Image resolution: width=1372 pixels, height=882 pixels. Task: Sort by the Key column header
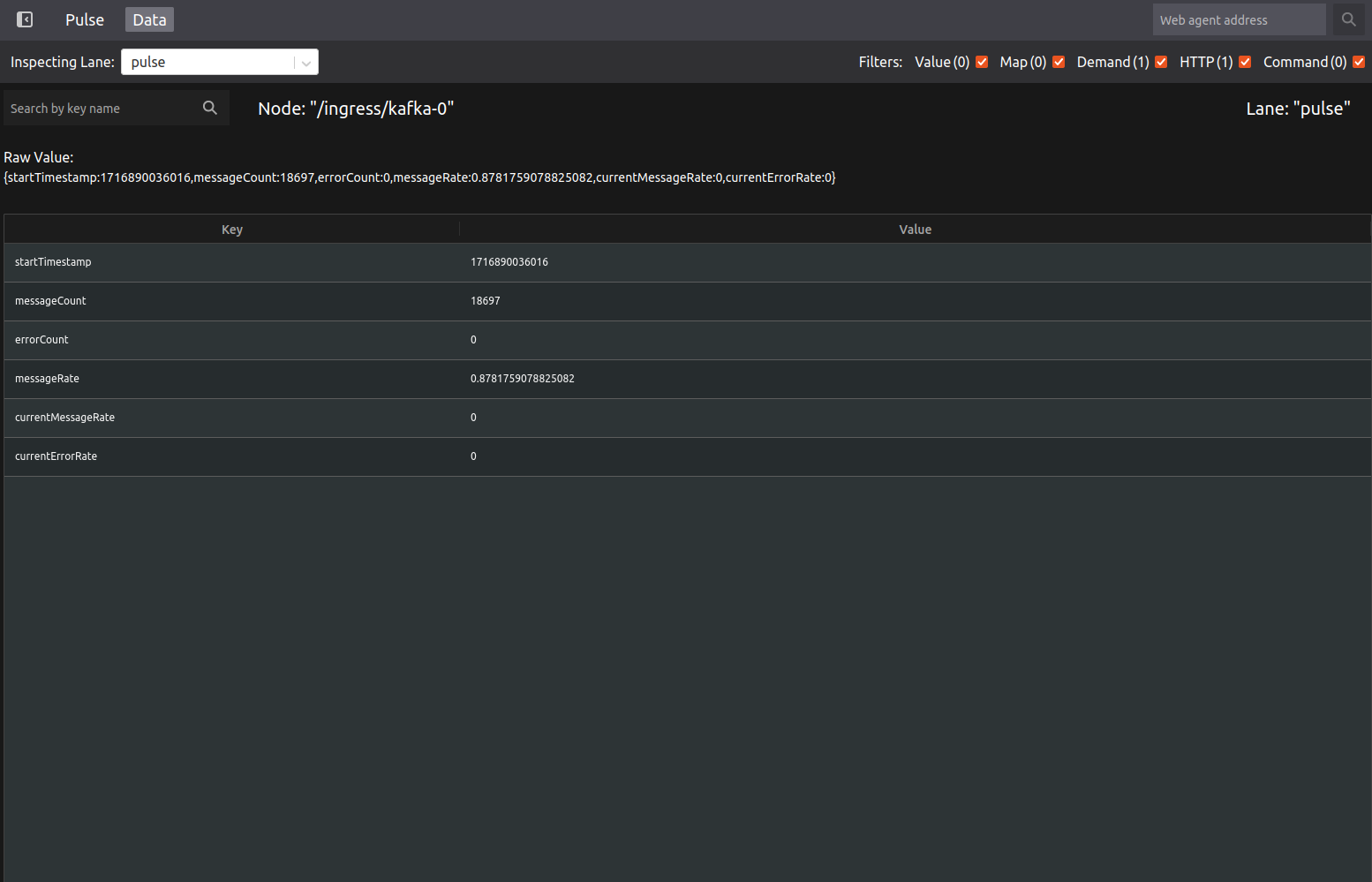[232, 230]
